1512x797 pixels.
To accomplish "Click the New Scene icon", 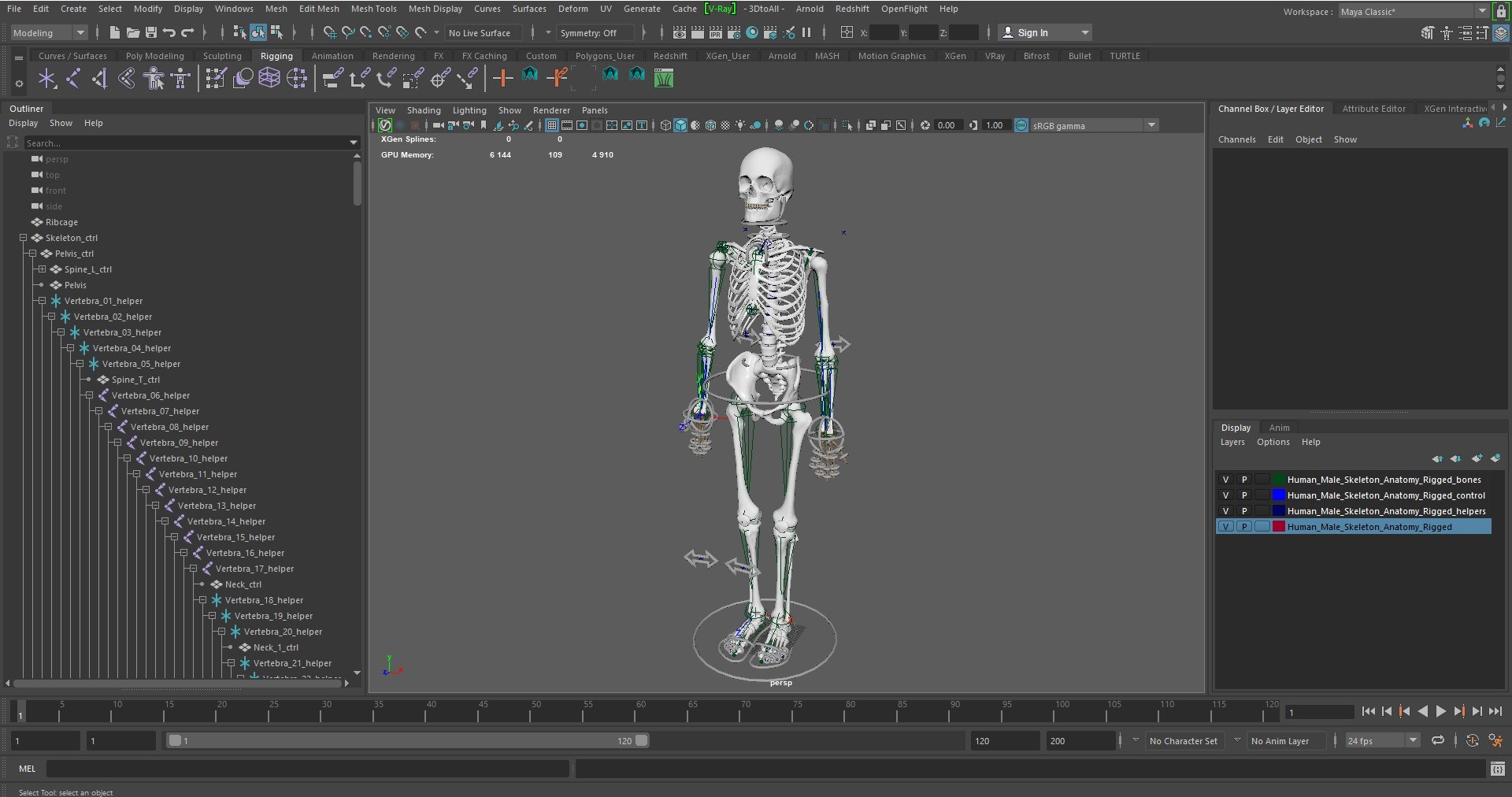I will tap(115, 32).
